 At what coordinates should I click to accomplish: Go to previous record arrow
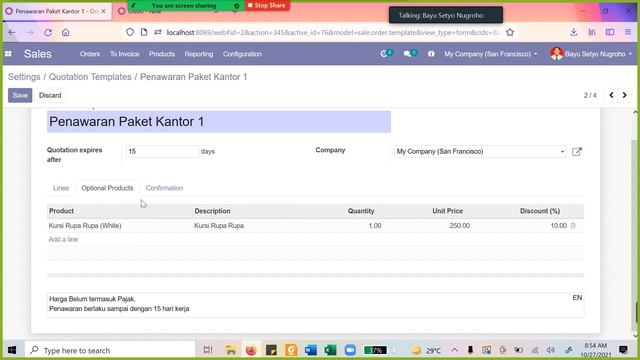(x=611, y=95)
